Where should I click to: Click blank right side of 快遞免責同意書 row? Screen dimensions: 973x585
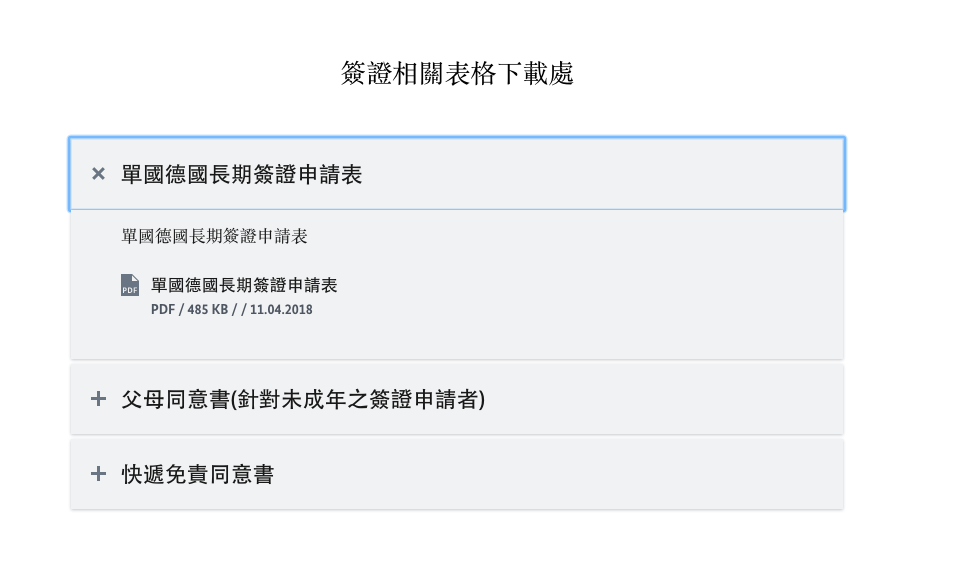[558, 475]
